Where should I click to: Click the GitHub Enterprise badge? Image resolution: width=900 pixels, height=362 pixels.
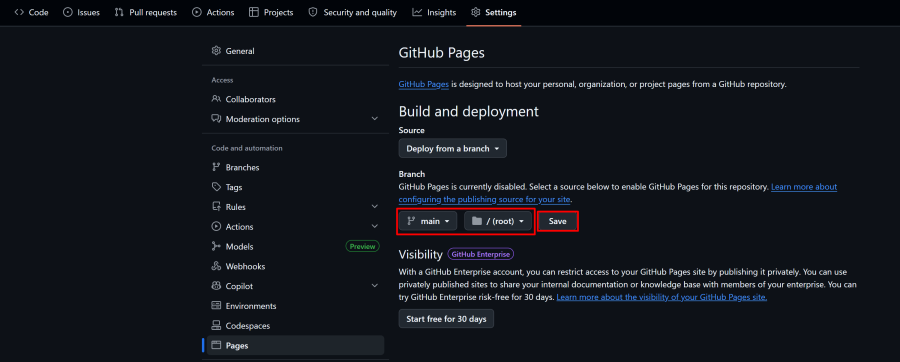481,254
